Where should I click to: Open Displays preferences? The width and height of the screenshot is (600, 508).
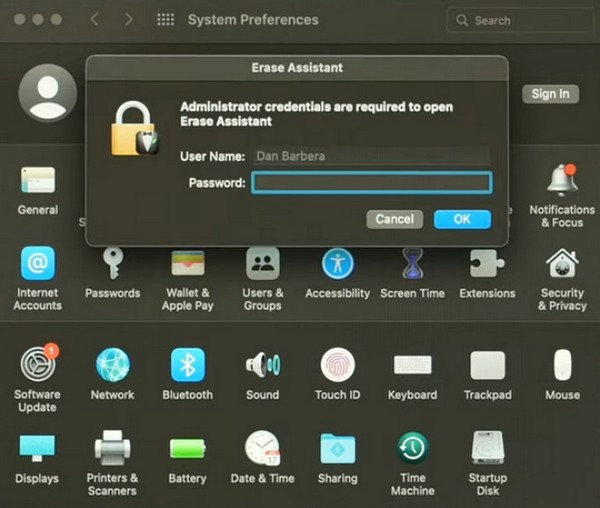(x=37, y=448)
